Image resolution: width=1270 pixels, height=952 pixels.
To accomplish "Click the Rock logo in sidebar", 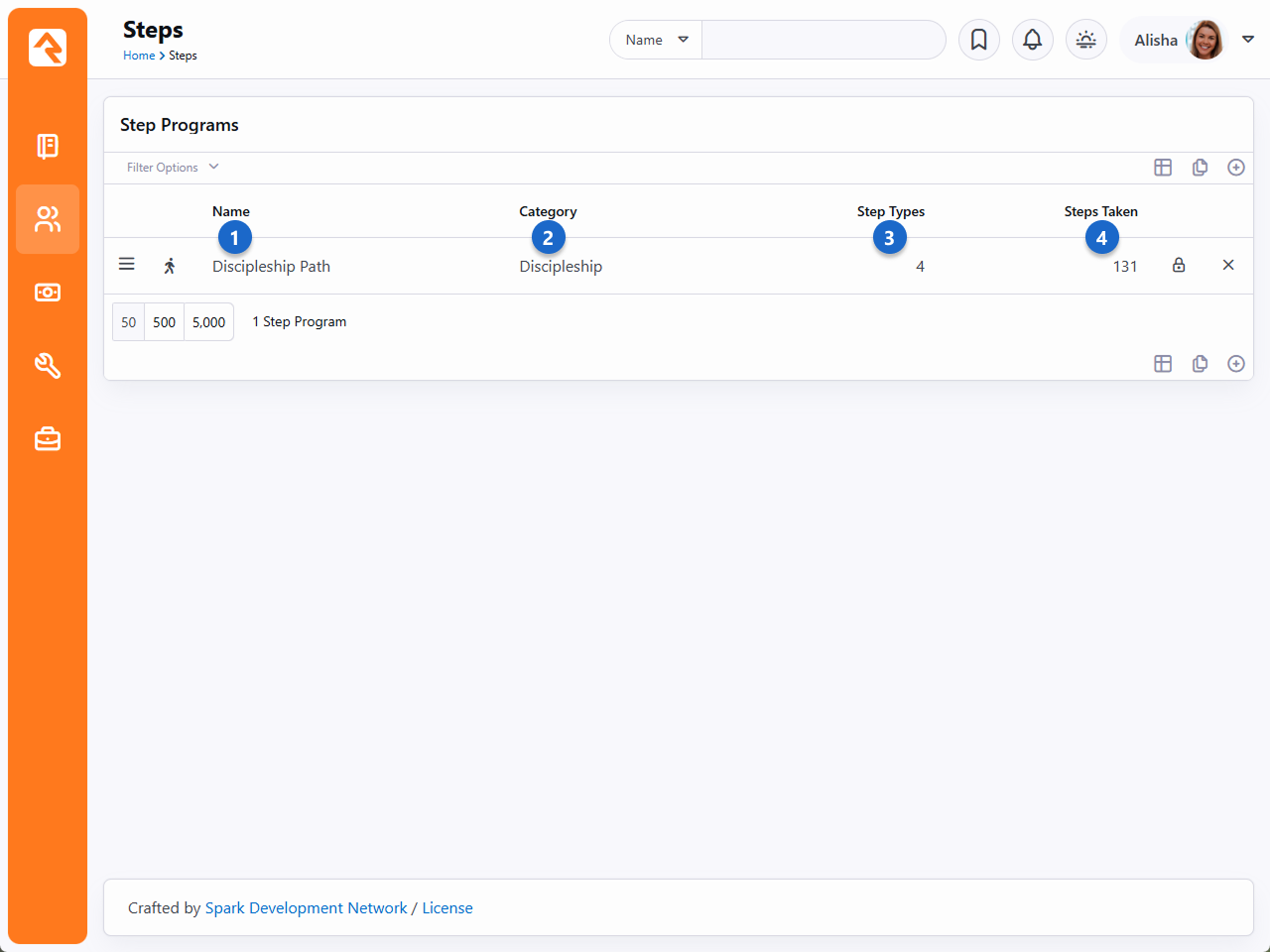I will pos(48,47).
